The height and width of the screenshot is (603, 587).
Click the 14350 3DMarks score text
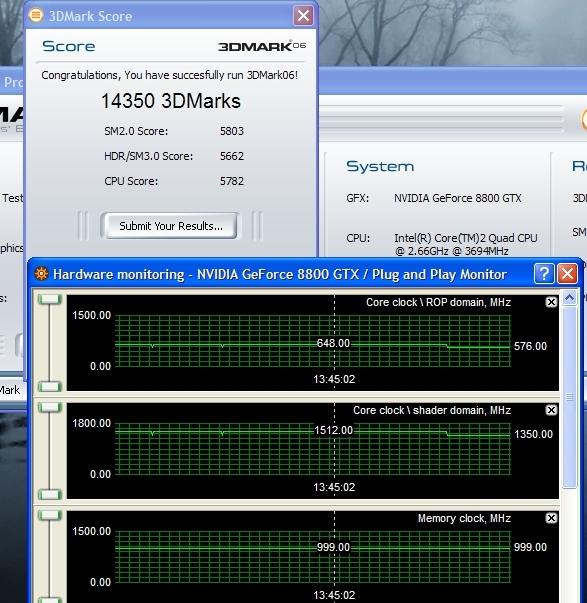[170, 101]
